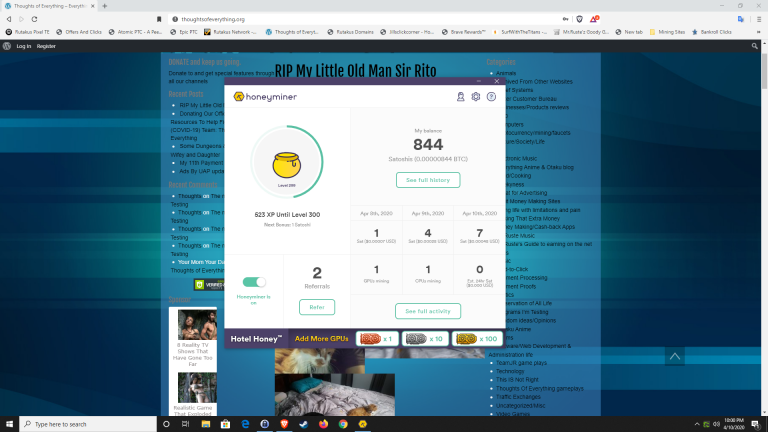Click the honey pot level icon
The height and width of the screenshot is (432, 768).
coord(287,165)
